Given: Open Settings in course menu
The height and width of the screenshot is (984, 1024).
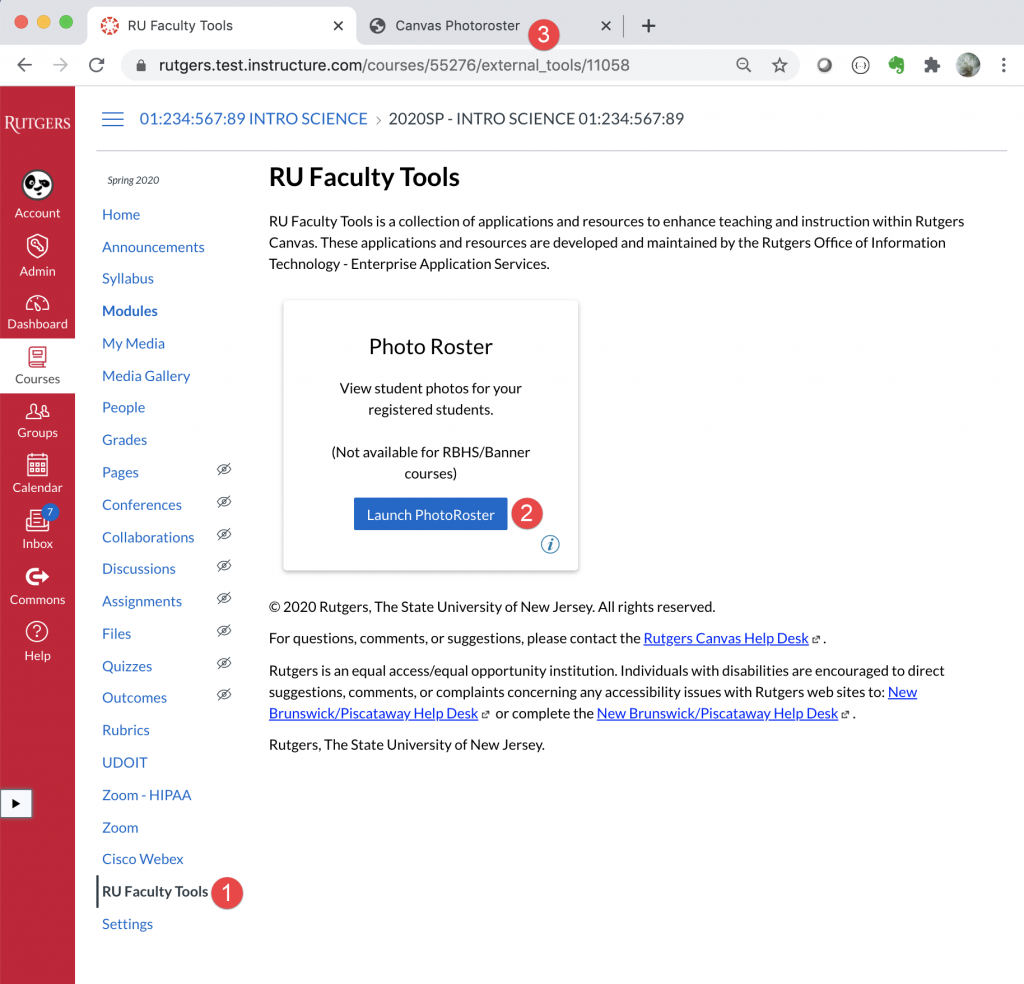Looking at the screenshot, I should pos(127,925).
